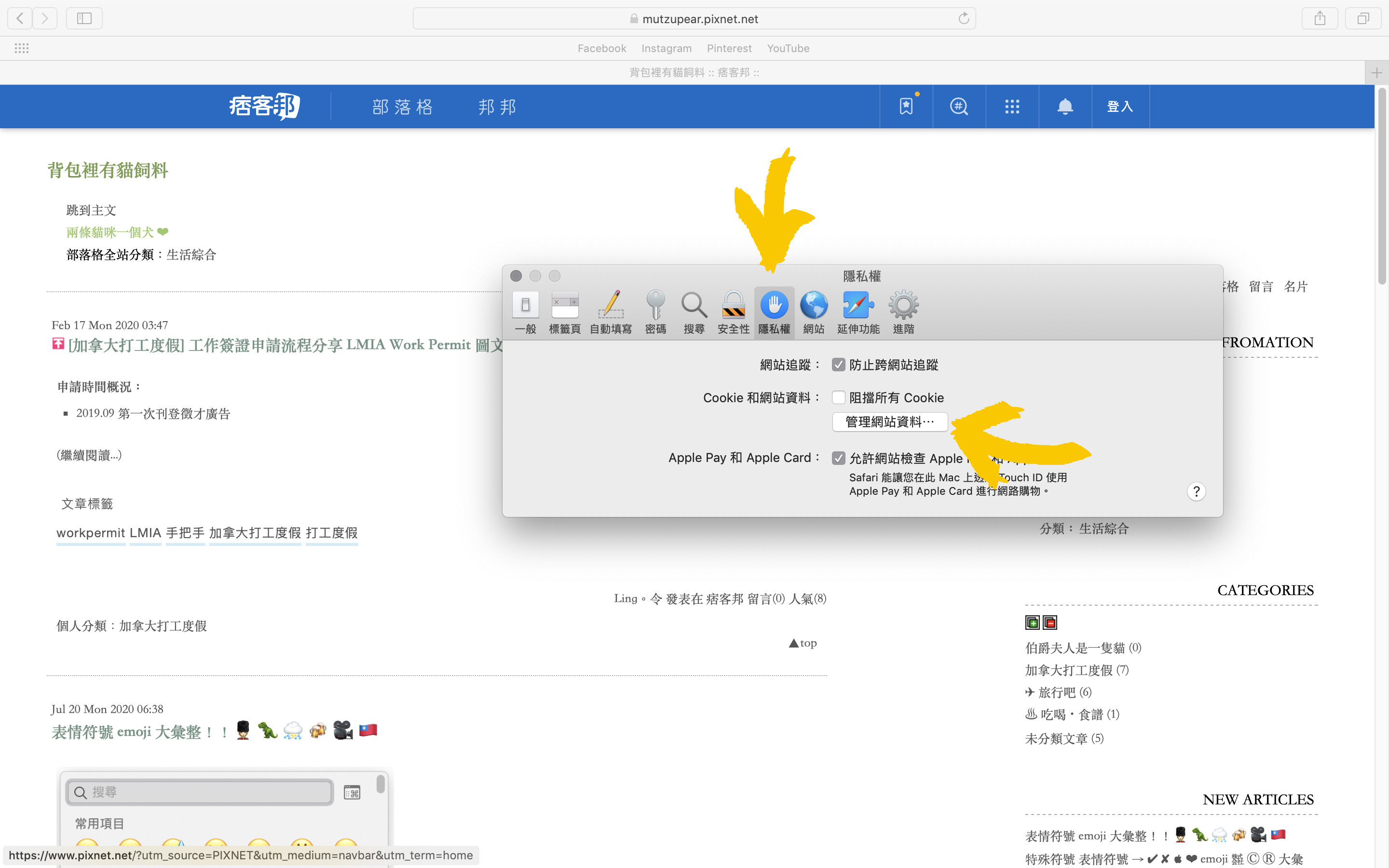
Task: Open 延伸功能 Extensions preferences pane
Action: click(858, 313)
